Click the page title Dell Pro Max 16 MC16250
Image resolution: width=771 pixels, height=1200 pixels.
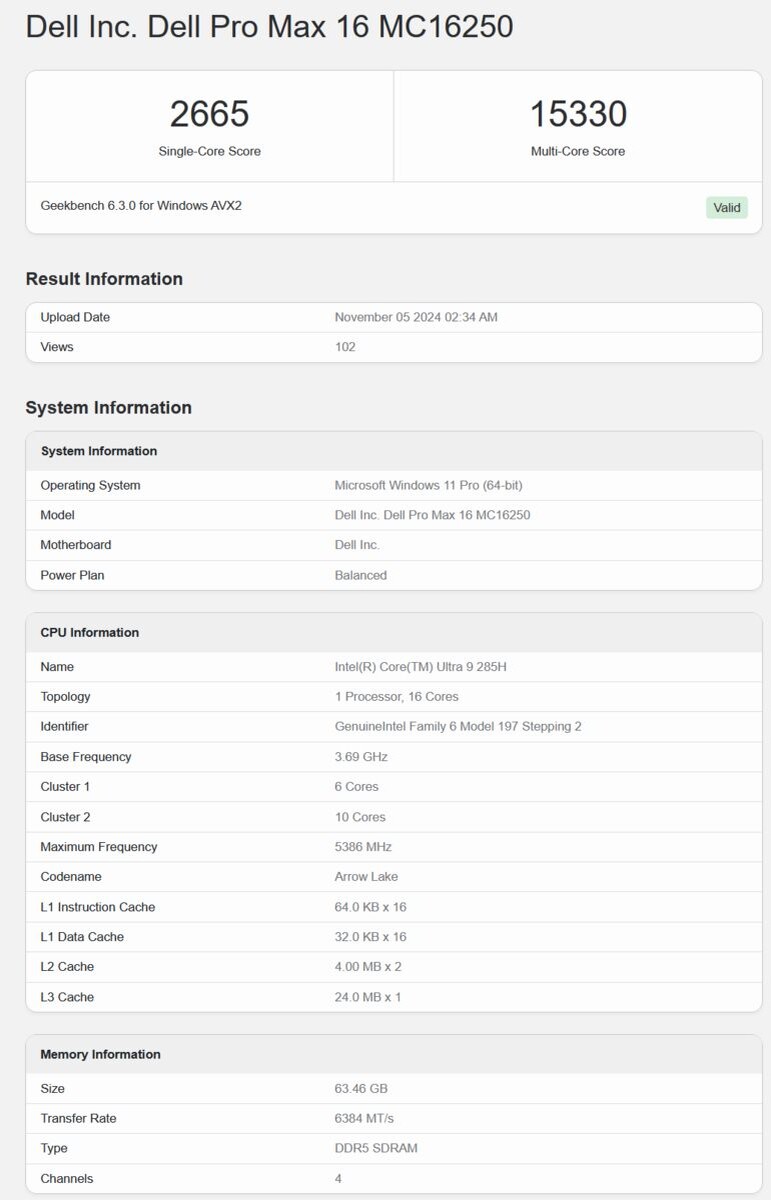269,27
